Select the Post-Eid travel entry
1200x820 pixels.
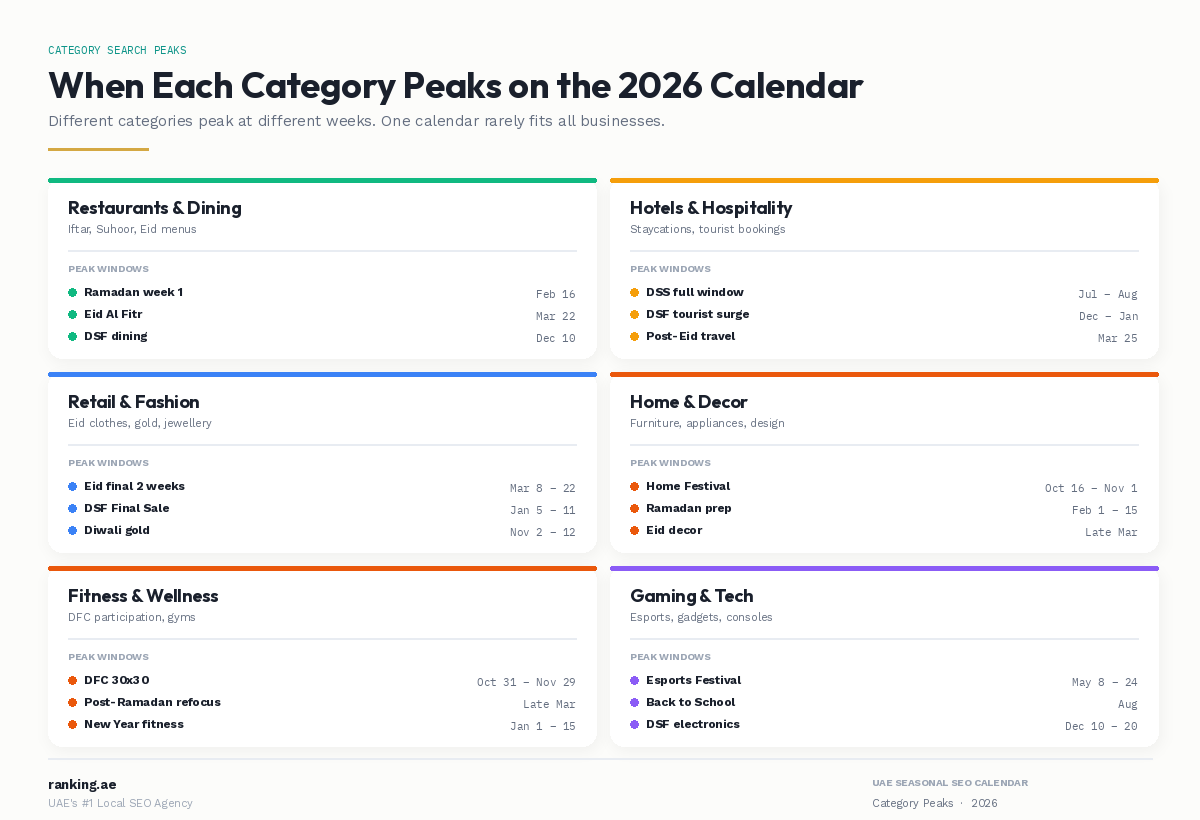[x=690, y=336]
